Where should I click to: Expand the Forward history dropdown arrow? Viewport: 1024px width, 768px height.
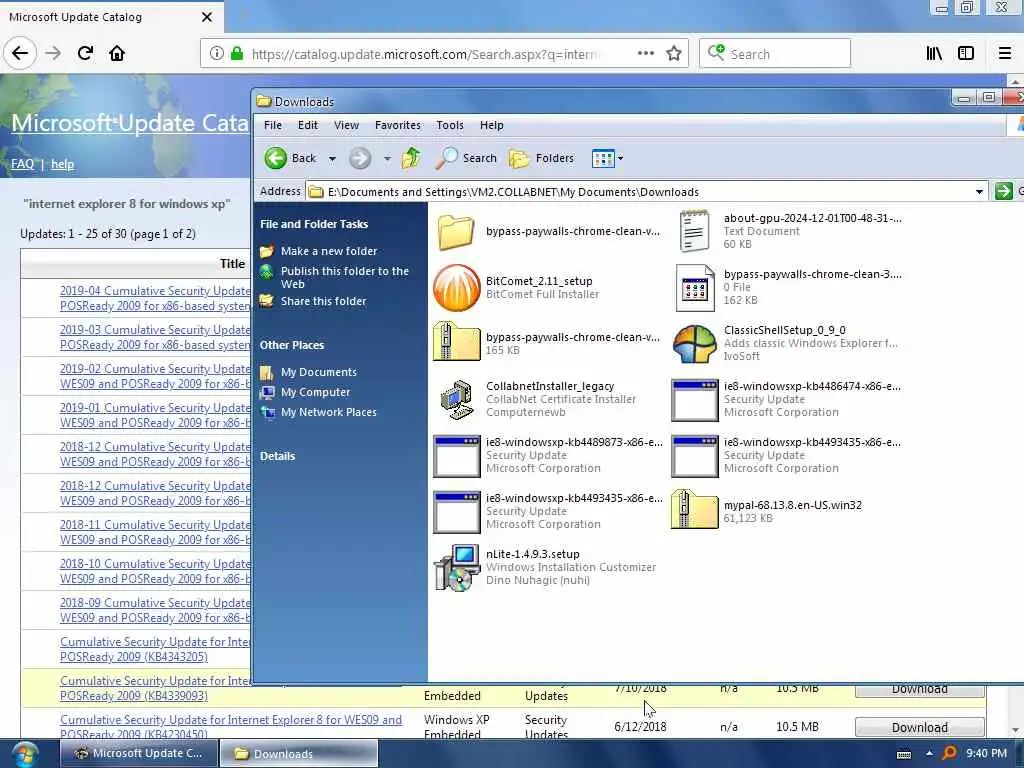click(x=387, y=159)
